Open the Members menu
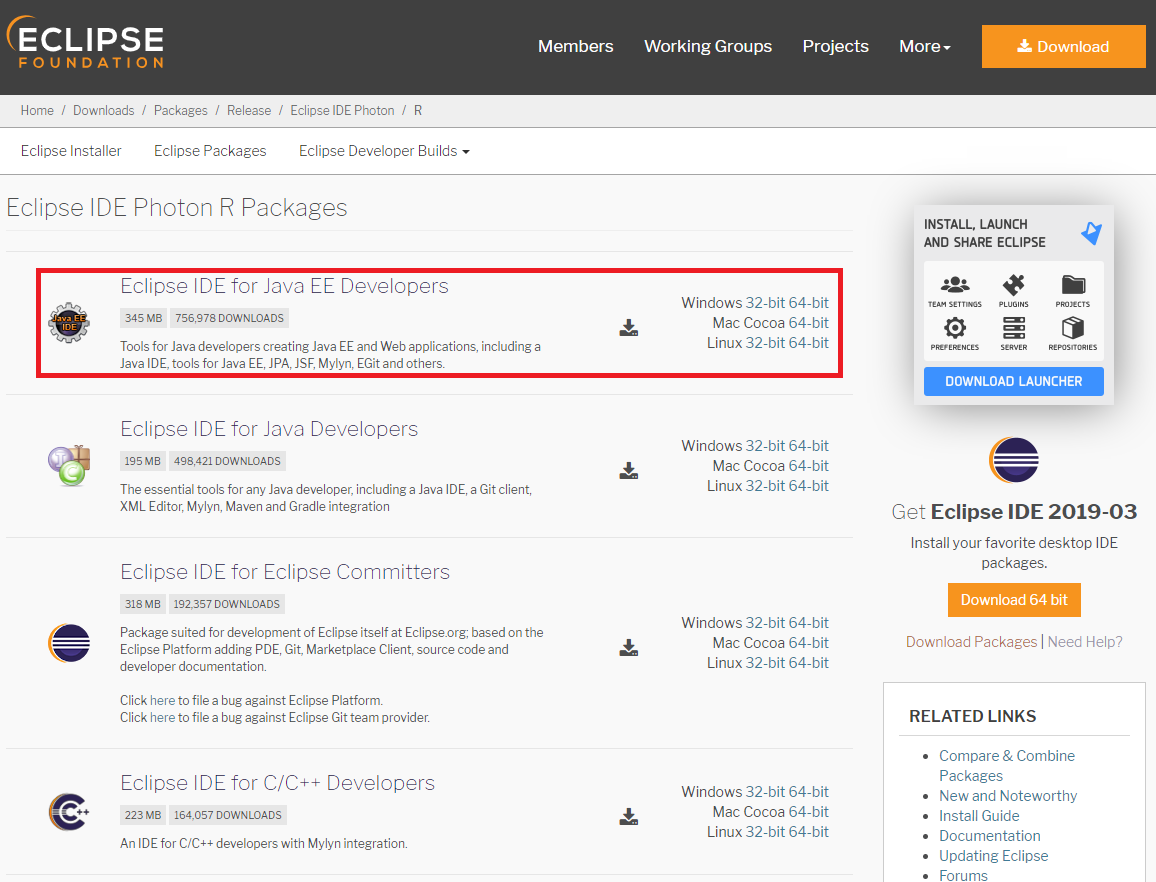1156x882 pixels. coord(576,46)
